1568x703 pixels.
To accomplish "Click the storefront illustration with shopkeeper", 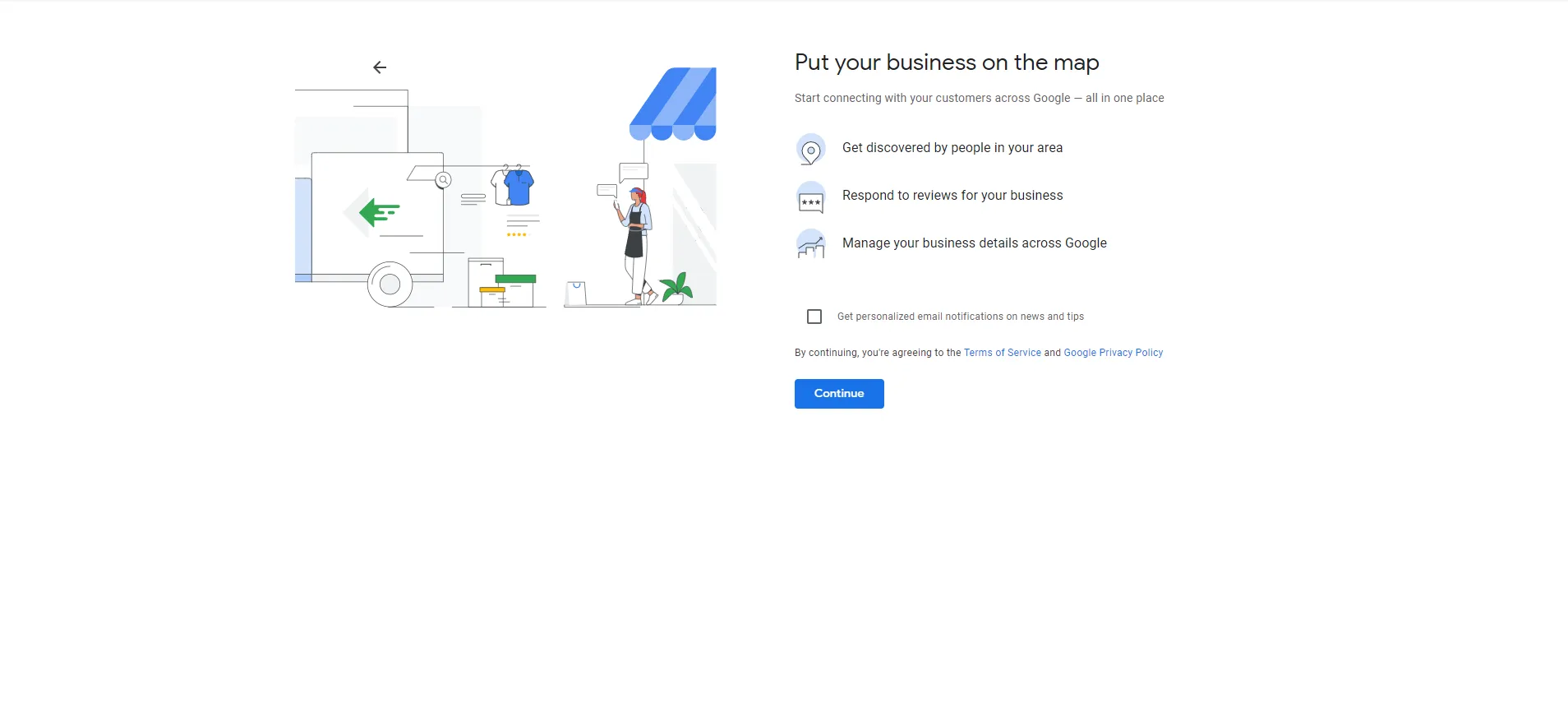I will point(640,187).
